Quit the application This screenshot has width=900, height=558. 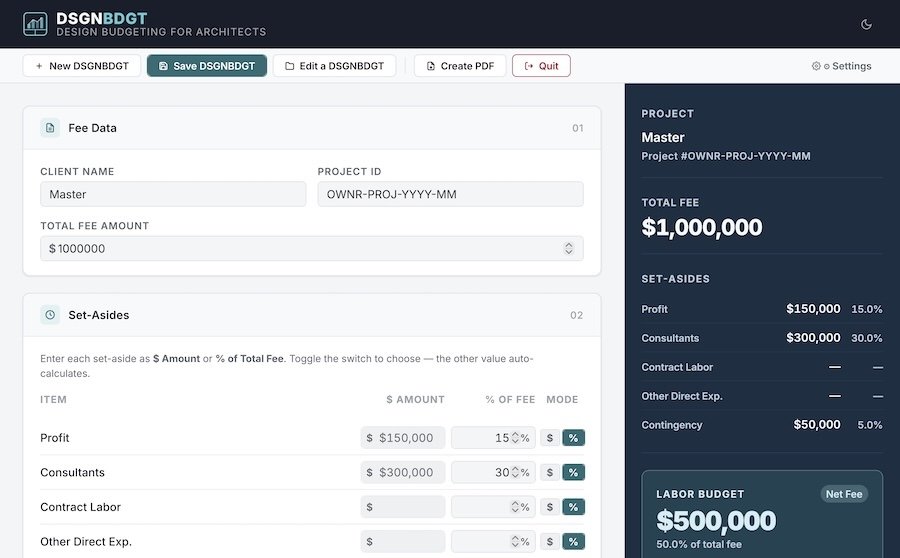click(x=541, y=66)
